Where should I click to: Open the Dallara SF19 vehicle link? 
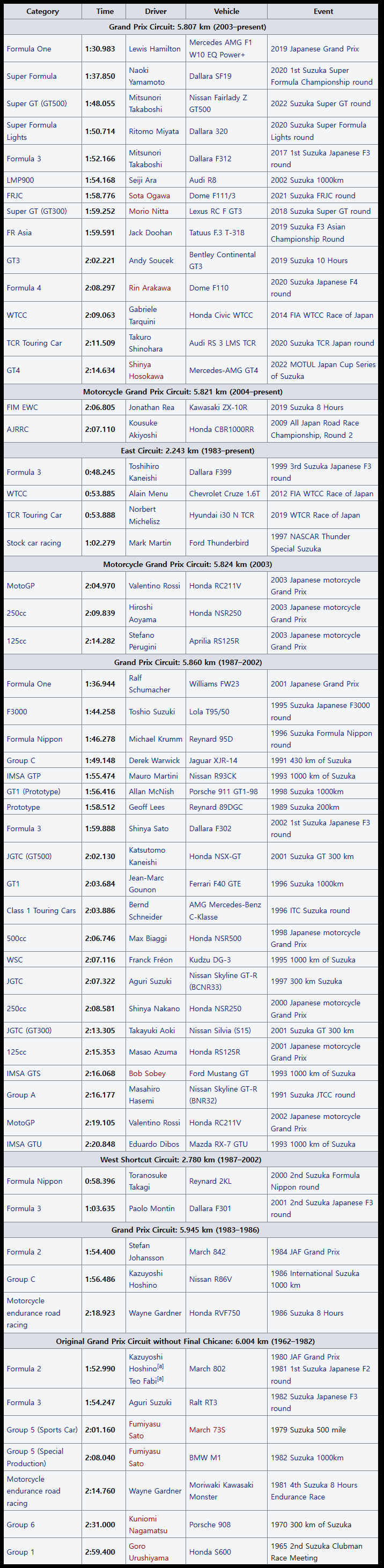210,76
